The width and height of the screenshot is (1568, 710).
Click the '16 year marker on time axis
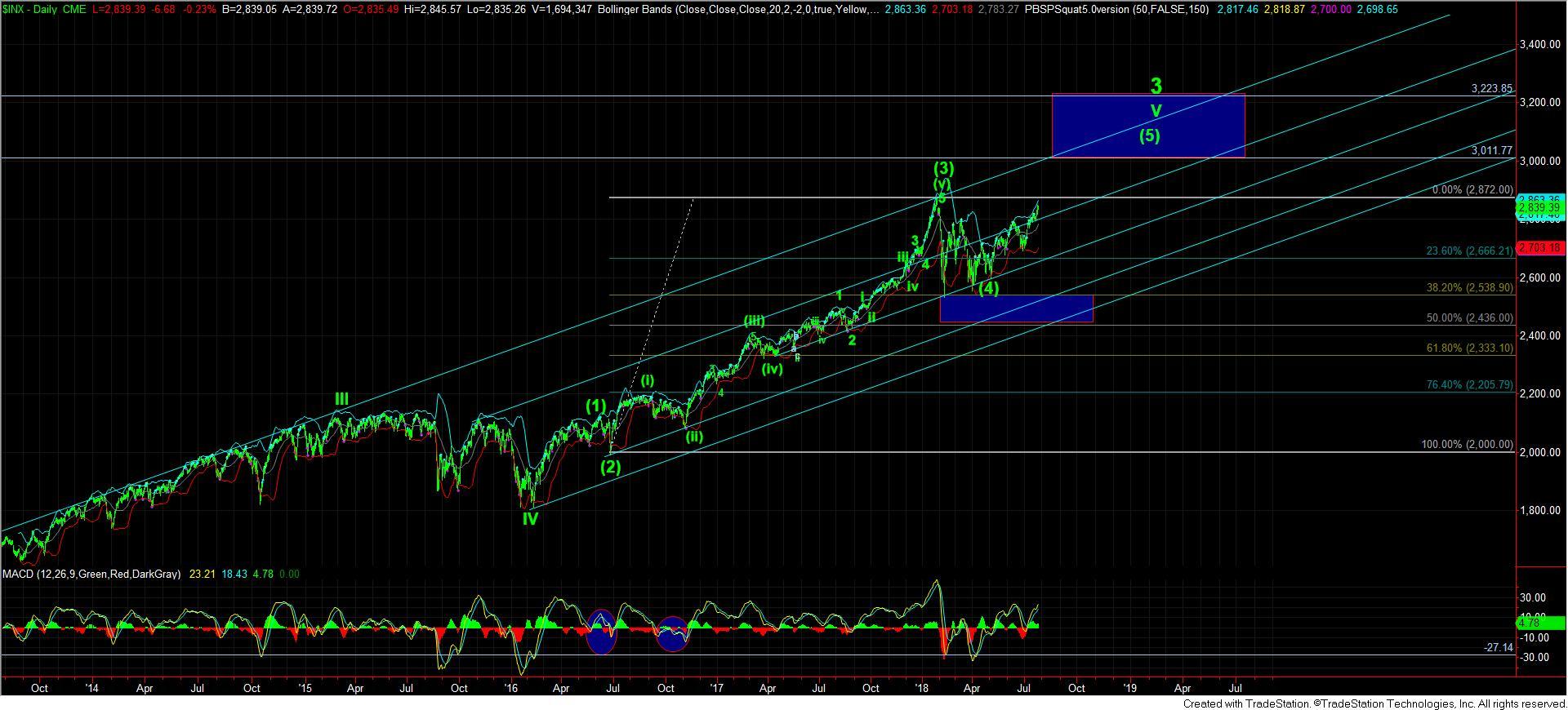pos(511,688)
